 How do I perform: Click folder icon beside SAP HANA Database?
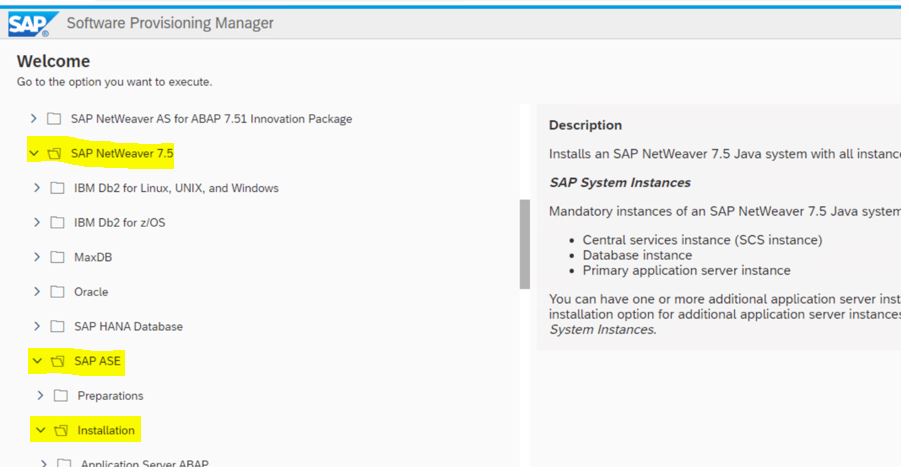tap(57, 327)
